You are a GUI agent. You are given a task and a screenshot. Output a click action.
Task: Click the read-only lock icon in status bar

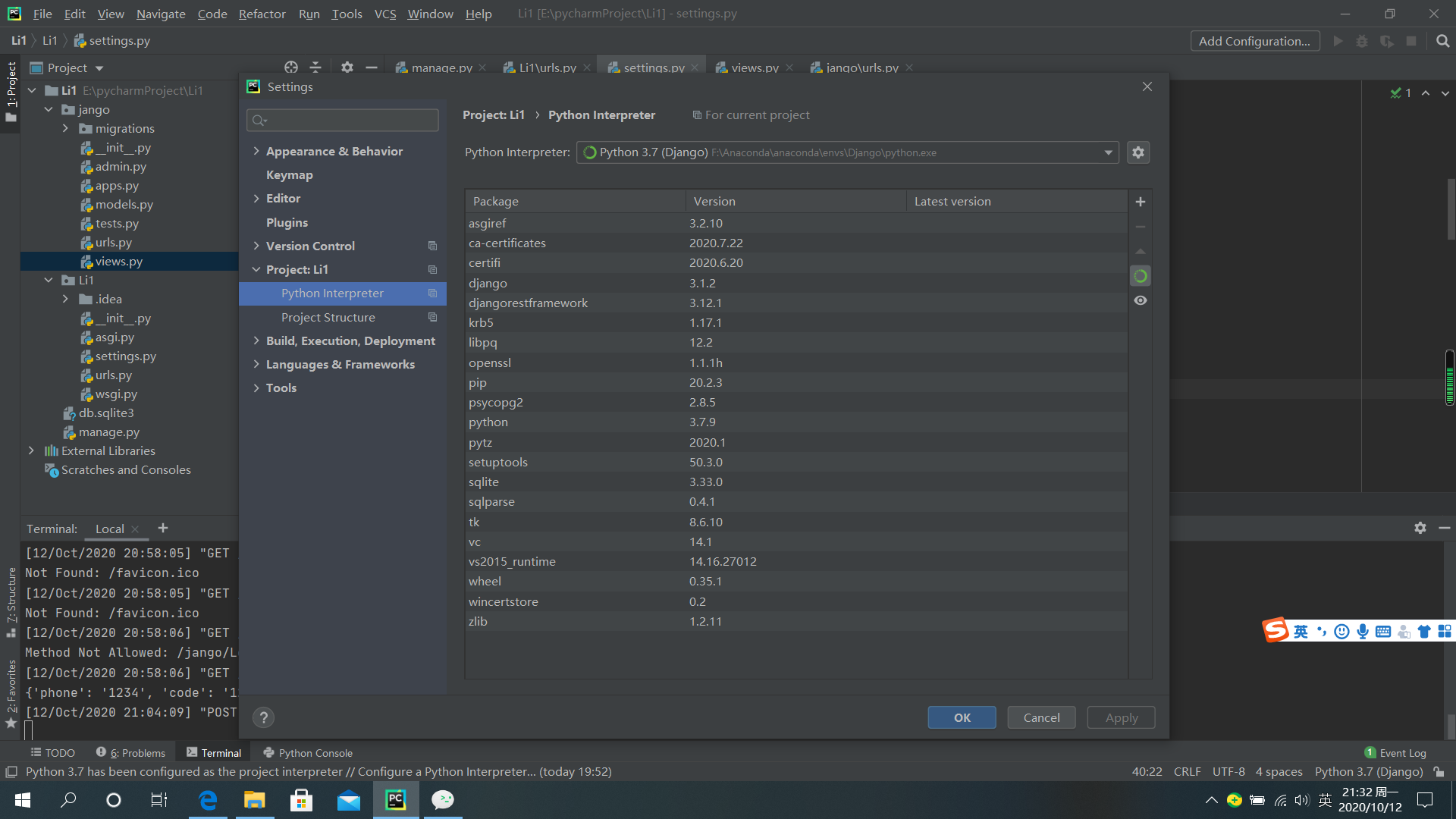[x=1439, y=772]
